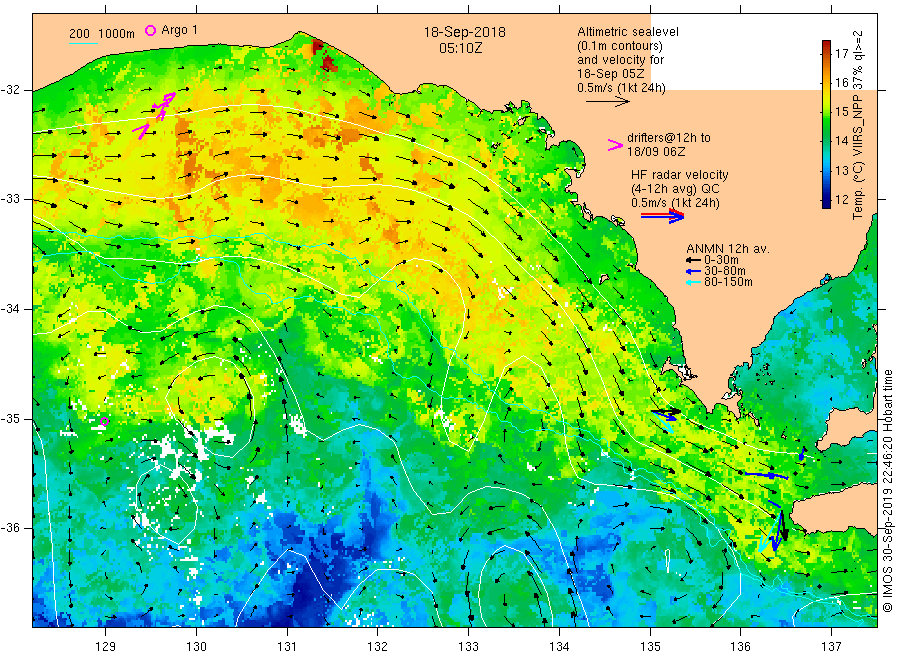The width and height of the screenshot is (900, 660).
Task: Click the '200 1000m' isobath label
Action: [x=102, y=34]
